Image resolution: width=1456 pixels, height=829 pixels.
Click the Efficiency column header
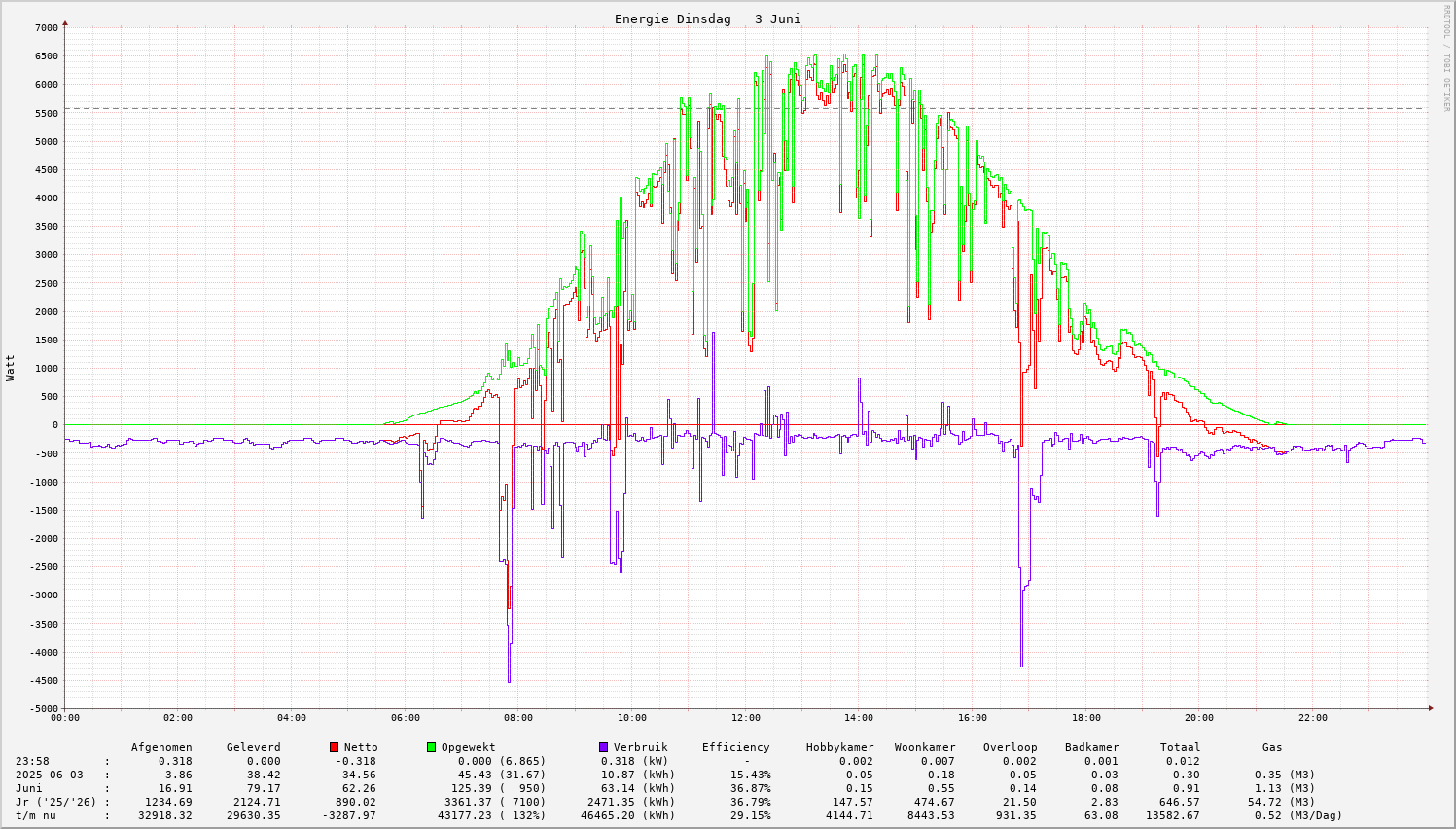[735, 747]
